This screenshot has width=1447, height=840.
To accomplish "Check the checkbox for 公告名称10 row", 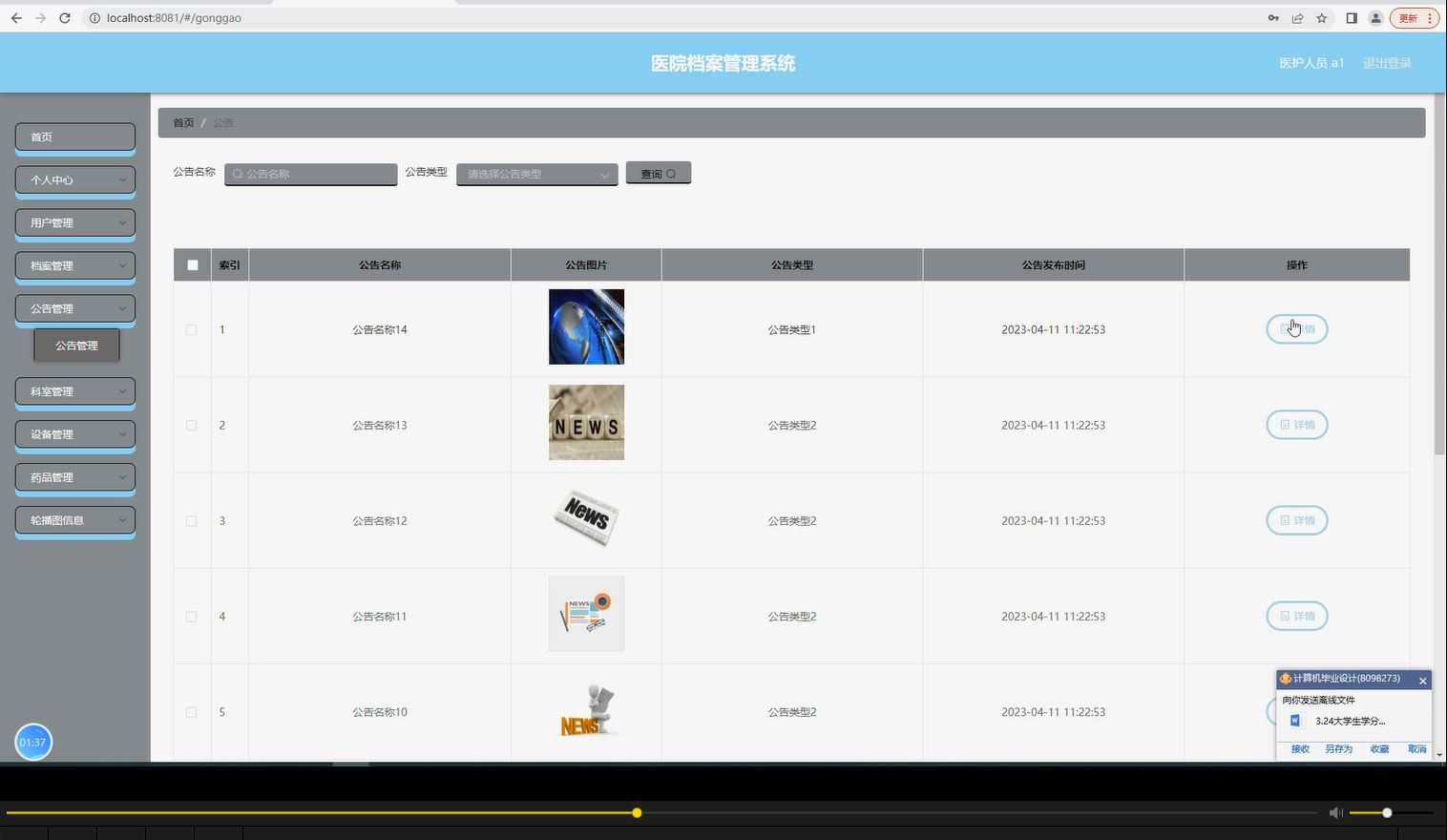I will 192,712.
